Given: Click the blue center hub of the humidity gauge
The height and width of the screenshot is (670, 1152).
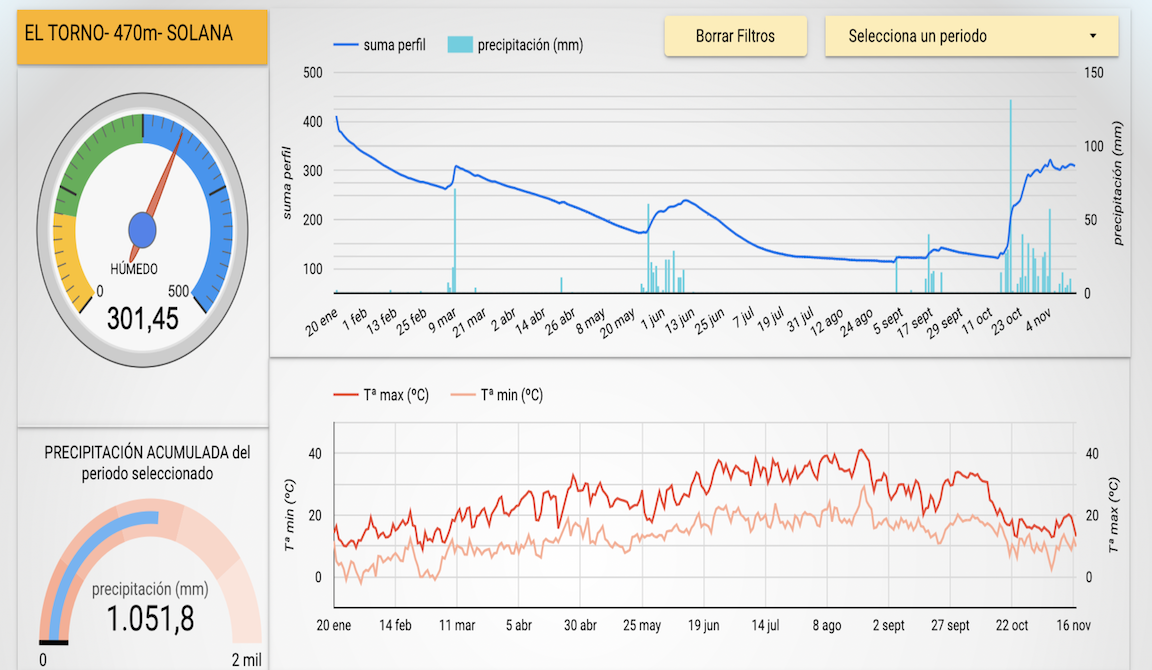Looking at the screenshot, I should pyautogui.click(x=143, y=231).
